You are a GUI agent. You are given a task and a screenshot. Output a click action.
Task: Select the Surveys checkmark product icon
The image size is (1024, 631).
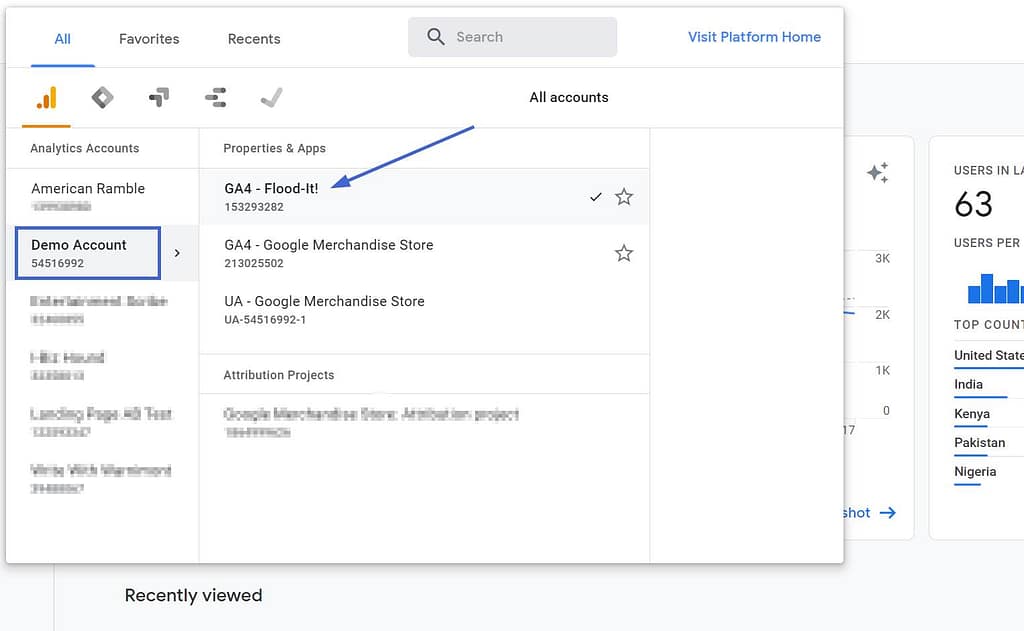273,97
